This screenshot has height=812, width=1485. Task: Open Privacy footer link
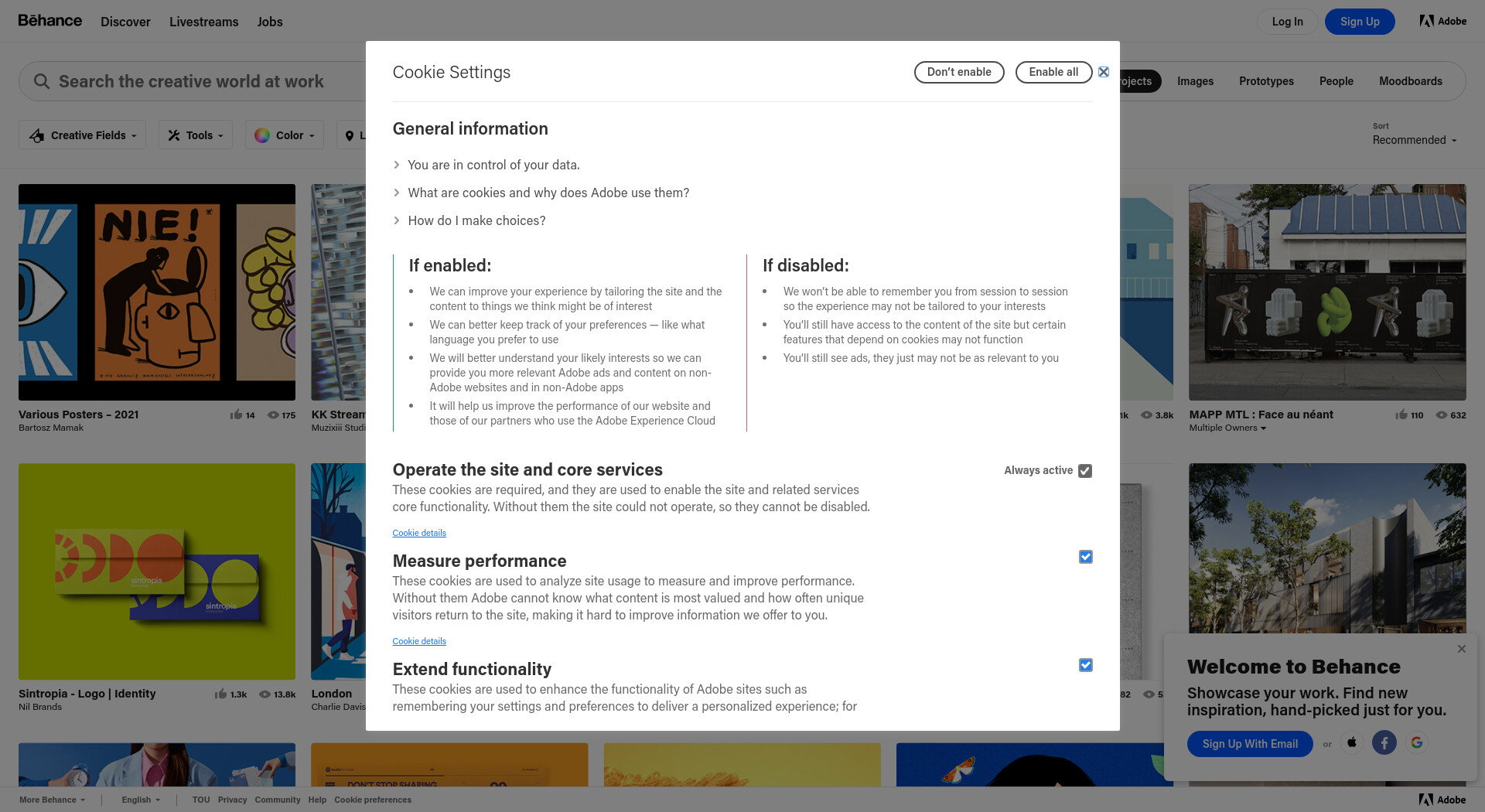pyautogui.click(x=232, y=800)
